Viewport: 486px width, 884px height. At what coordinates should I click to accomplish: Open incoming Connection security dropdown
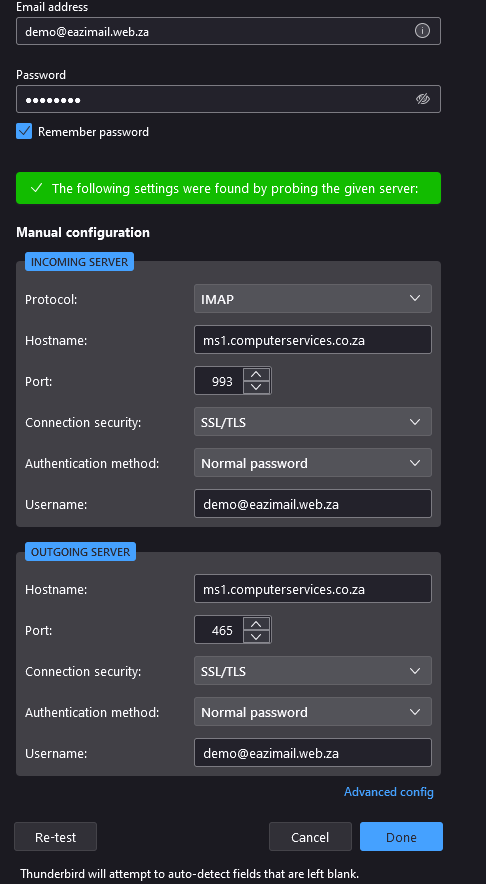pos(313,422)
